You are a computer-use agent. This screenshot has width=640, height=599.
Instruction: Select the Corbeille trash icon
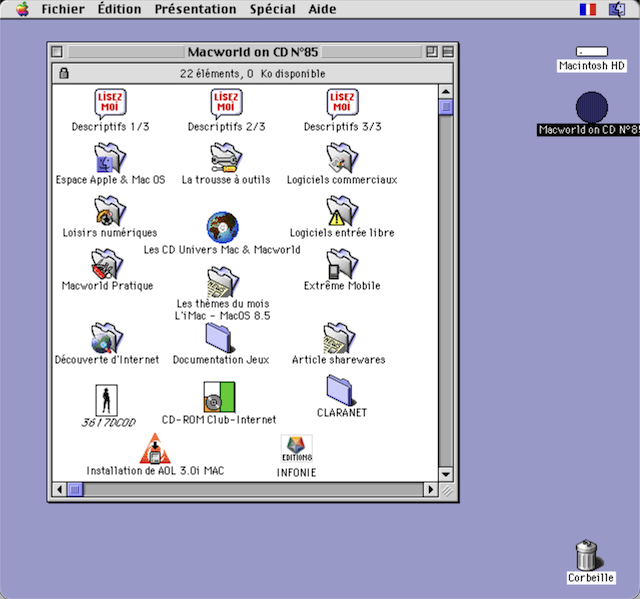[587, 555]
